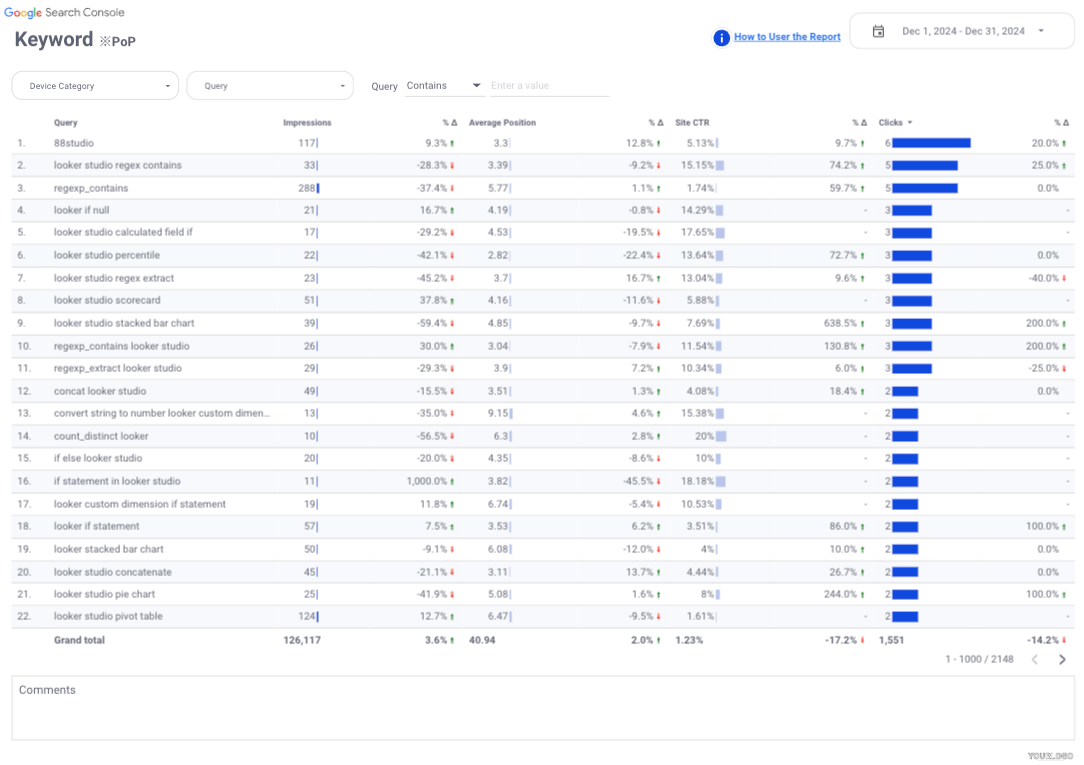Select the looker studio pivot table row
Viewport: 1084px width, 765px height.
(x=108, y=616)
